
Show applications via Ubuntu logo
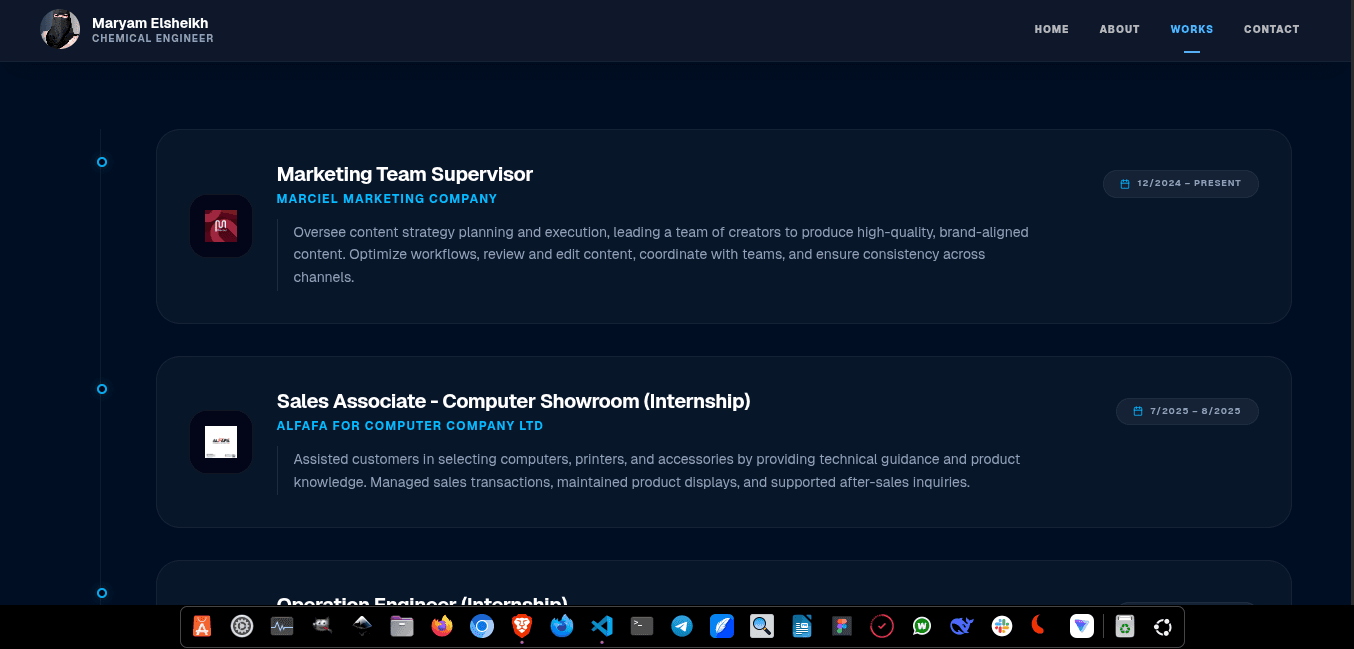[x=1163, y=627]
